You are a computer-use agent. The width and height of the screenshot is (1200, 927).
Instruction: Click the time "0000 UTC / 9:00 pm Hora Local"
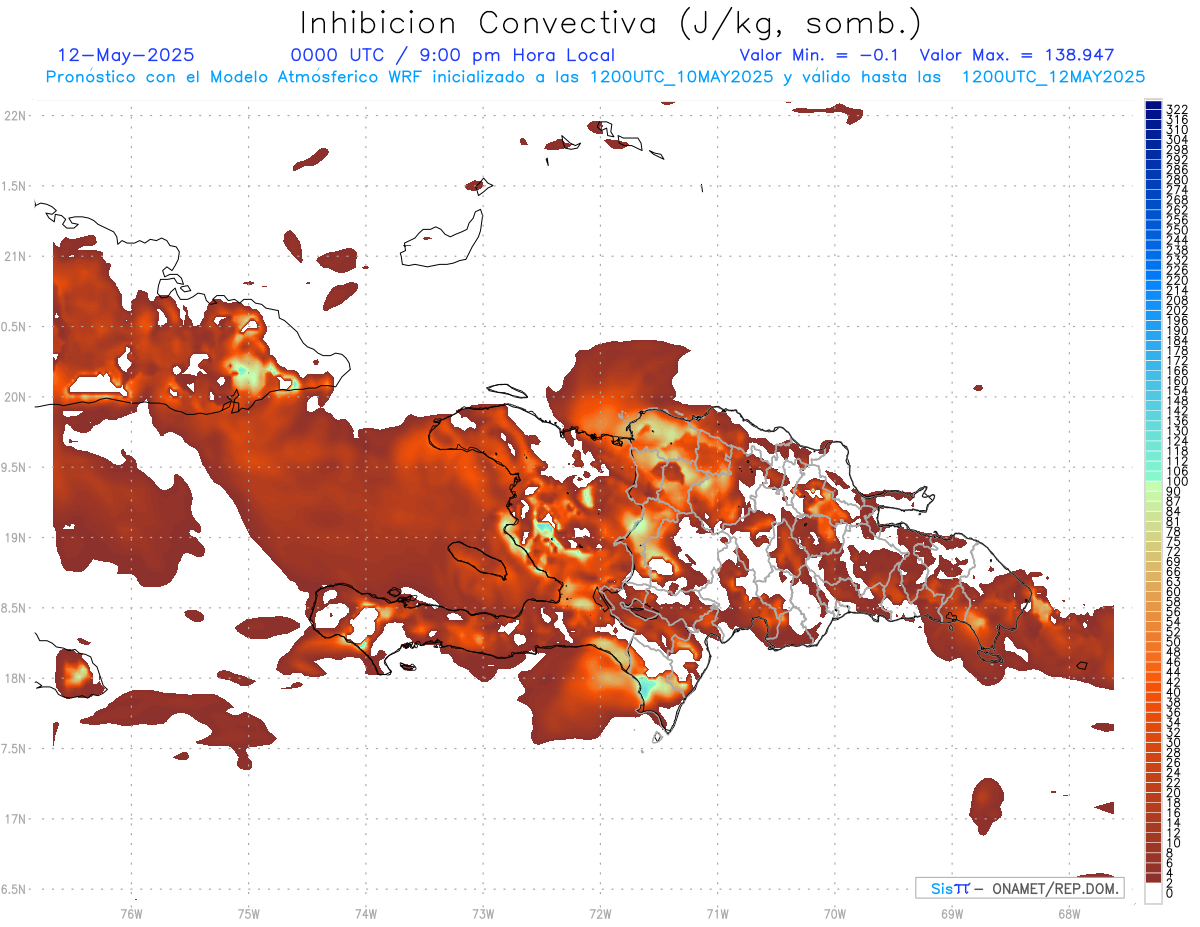(x=453, y=55)
